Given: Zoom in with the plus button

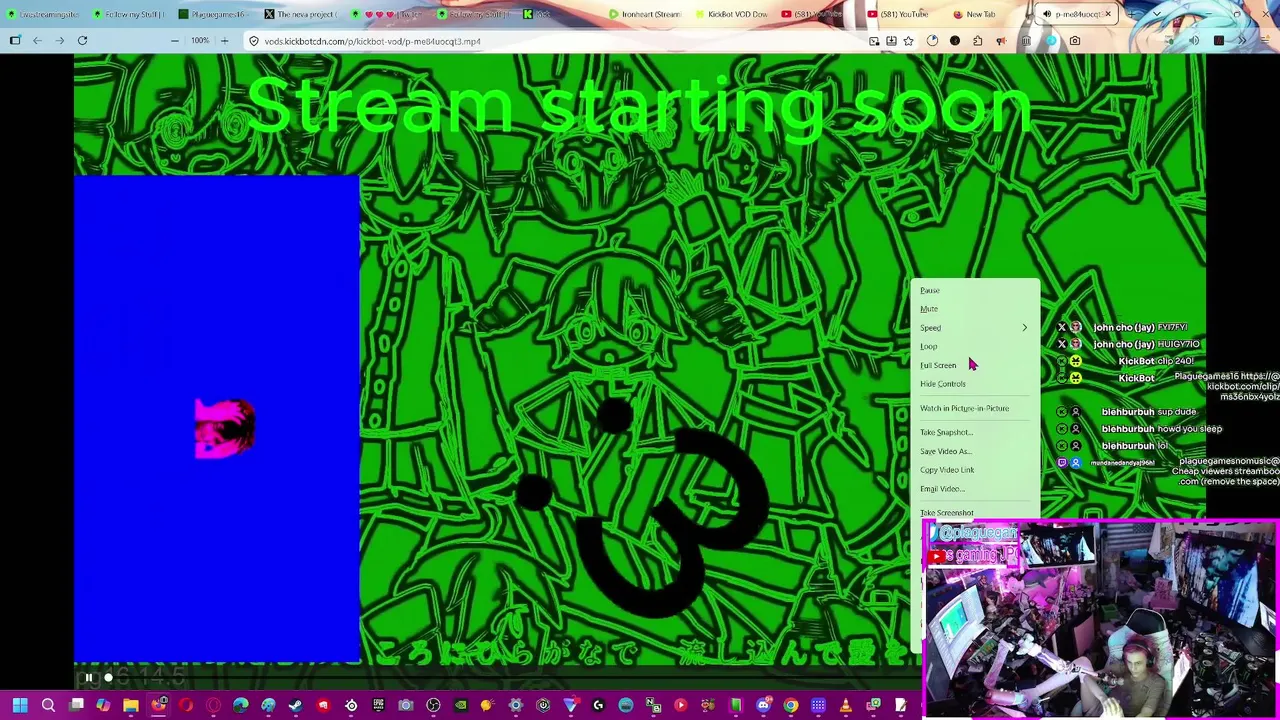Looking at the screenshot, I should click(224, 41).
